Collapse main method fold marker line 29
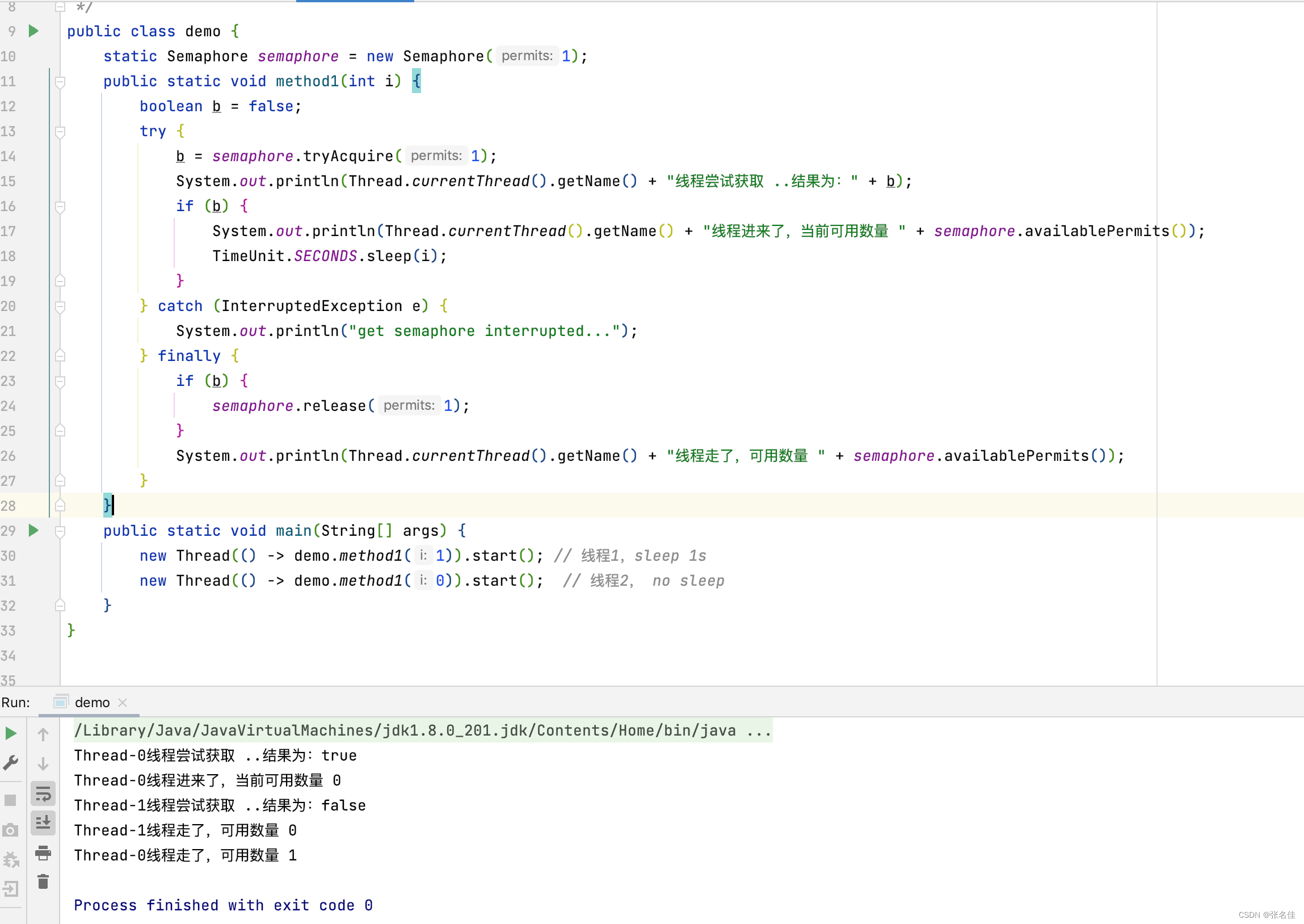Viewport: 1304px width, 924px height. (x=60, y=531)
